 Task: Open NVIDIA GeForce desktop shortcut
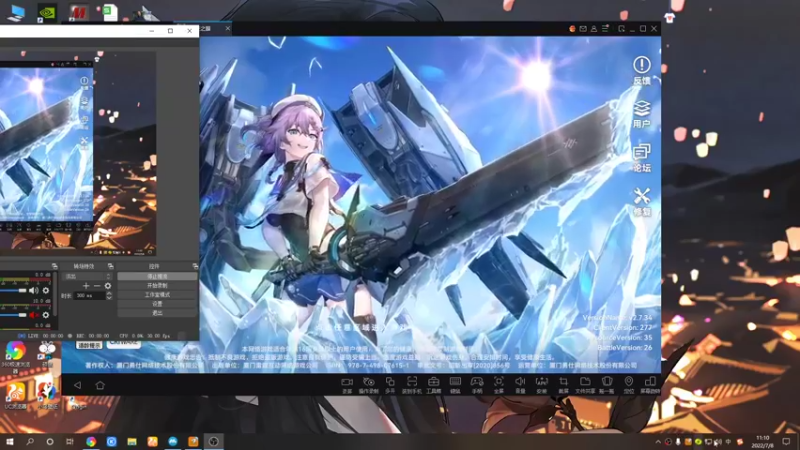47,12
